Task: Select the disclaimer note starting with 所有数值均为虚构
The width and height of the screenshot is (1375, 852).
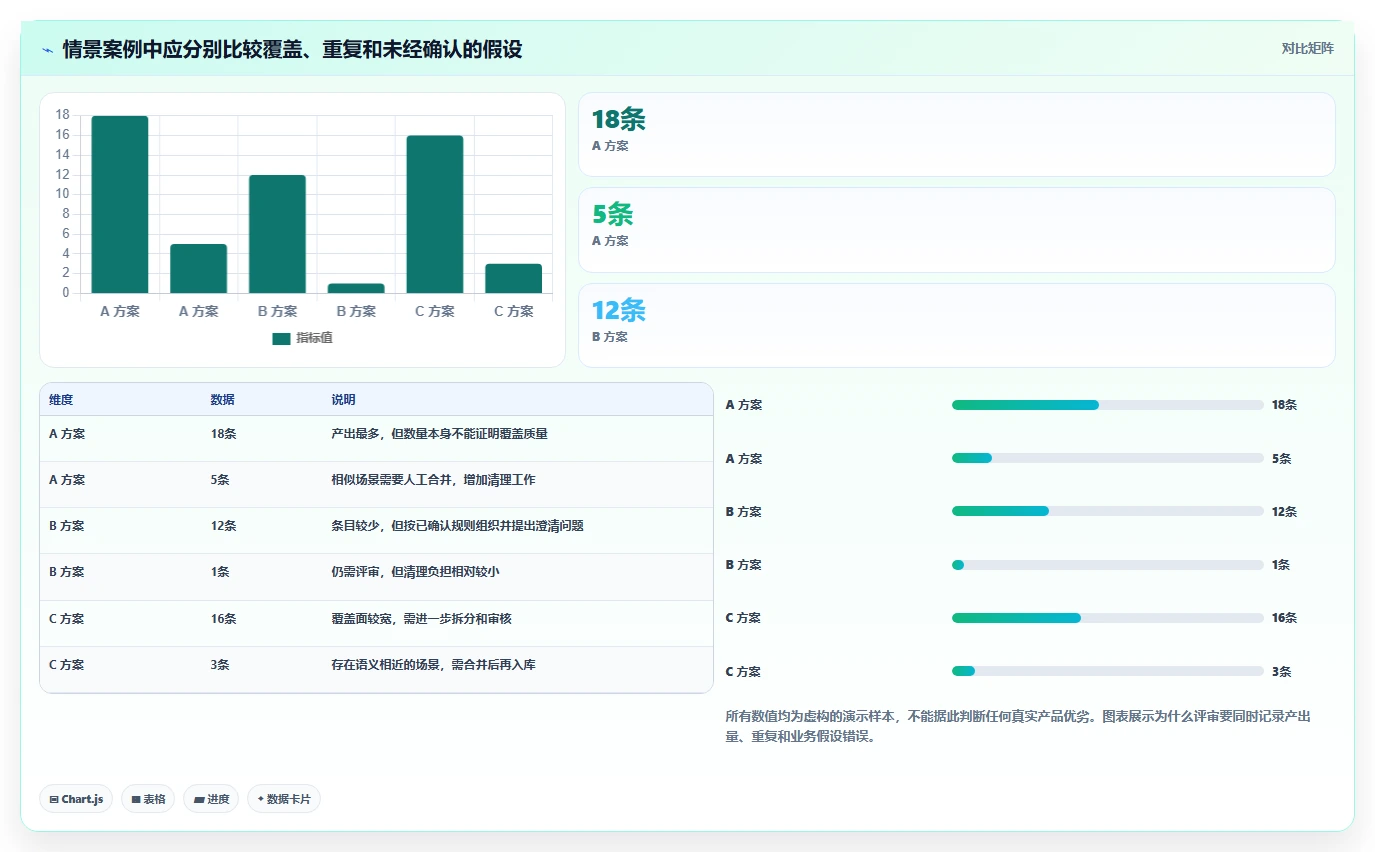Action: pyautogui.click(x=1018, y=727)
